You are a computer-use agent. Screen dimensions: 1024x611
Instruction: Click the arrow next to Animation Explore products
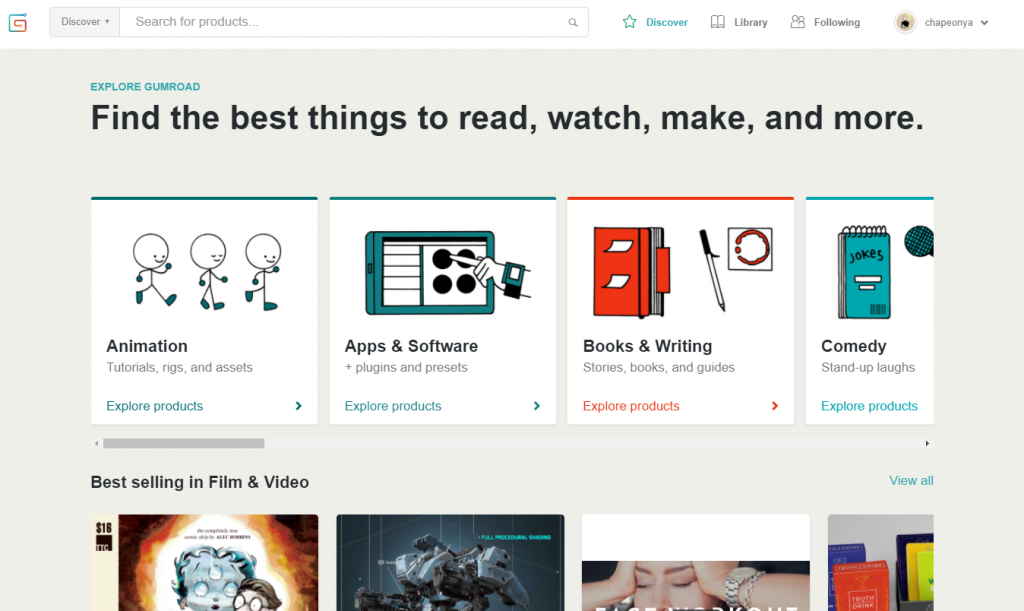click(298, 406)
